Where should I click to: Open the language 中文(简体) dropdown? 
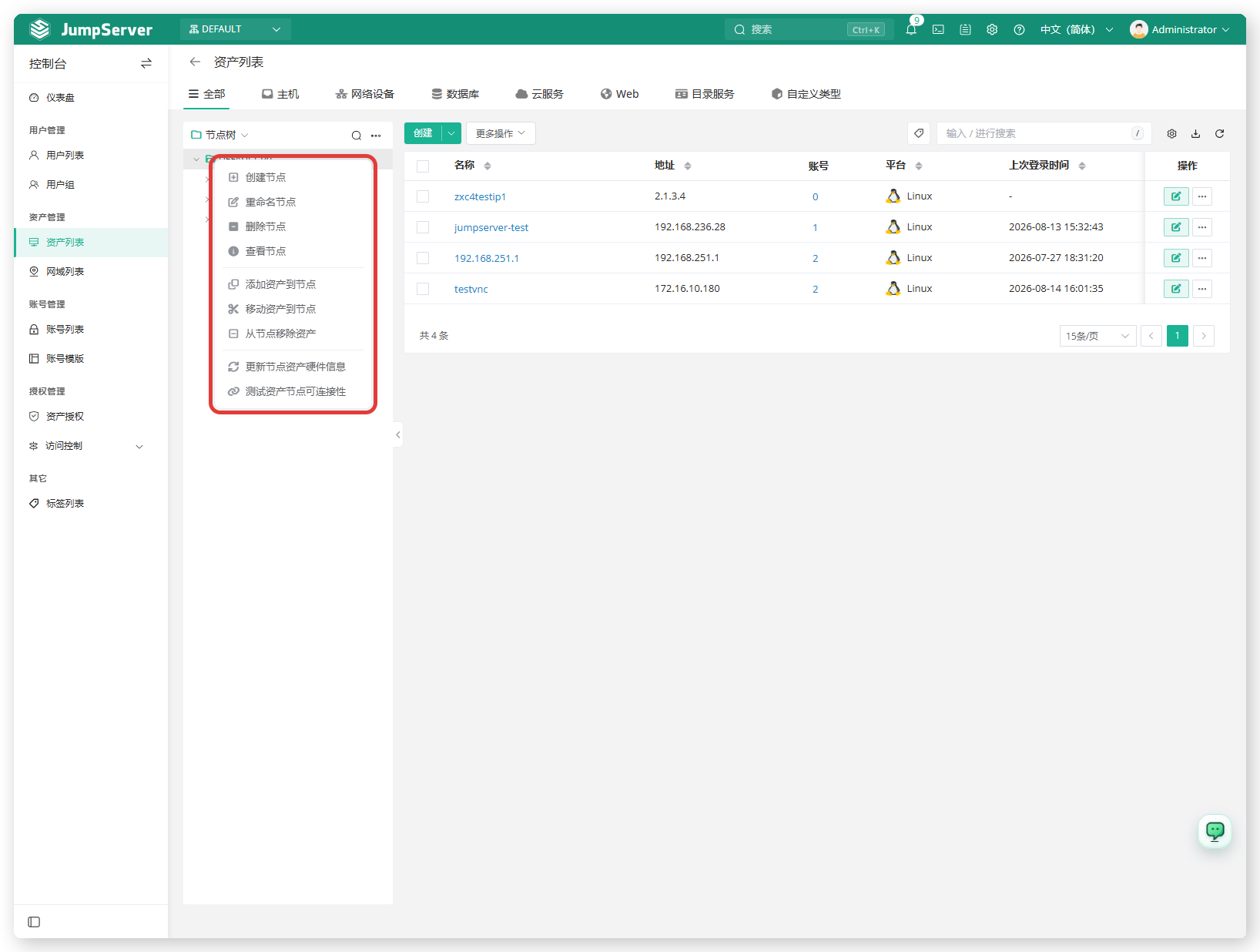(x=1077, y=29)
